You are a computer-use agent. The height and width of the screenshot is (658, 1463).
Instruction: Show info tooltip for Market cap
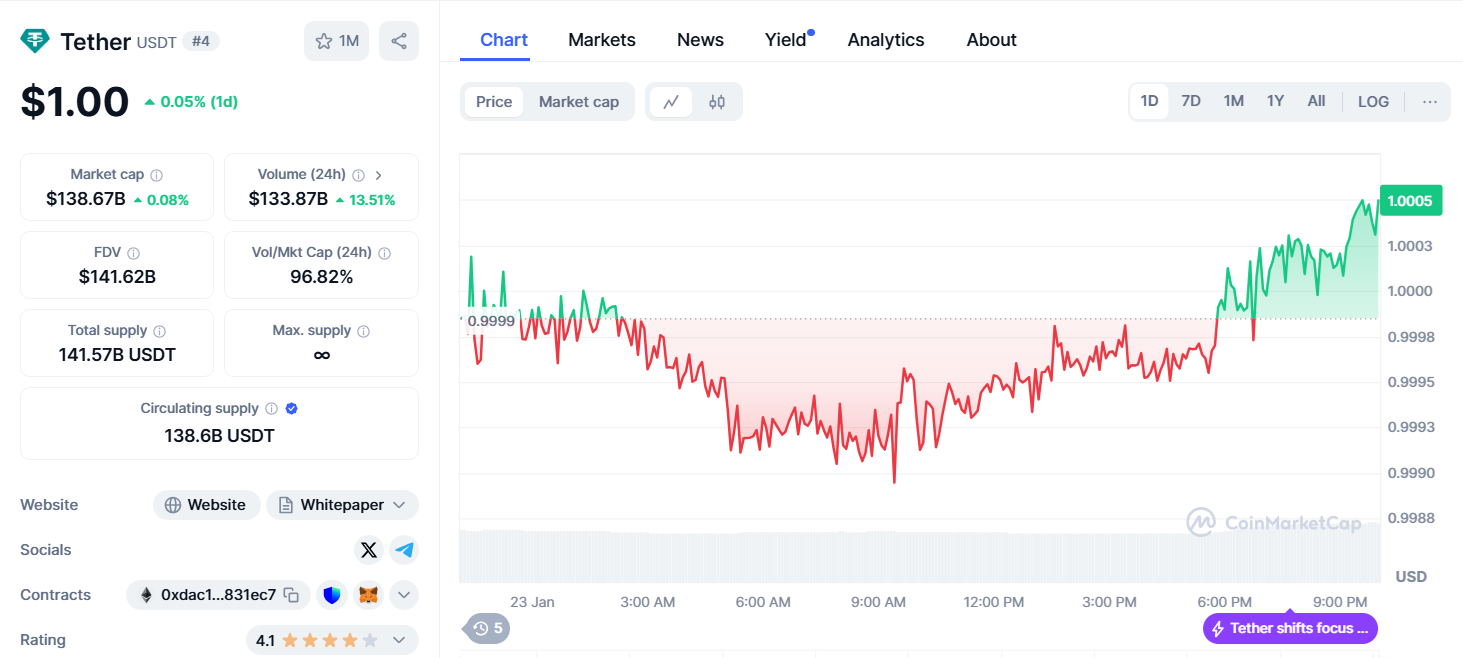click(157, 175)
